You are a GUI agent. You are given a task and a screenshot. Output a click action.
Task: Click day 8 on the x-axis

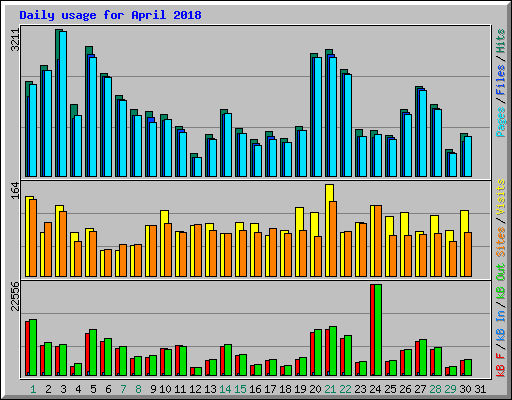click(x=138, y=389)
